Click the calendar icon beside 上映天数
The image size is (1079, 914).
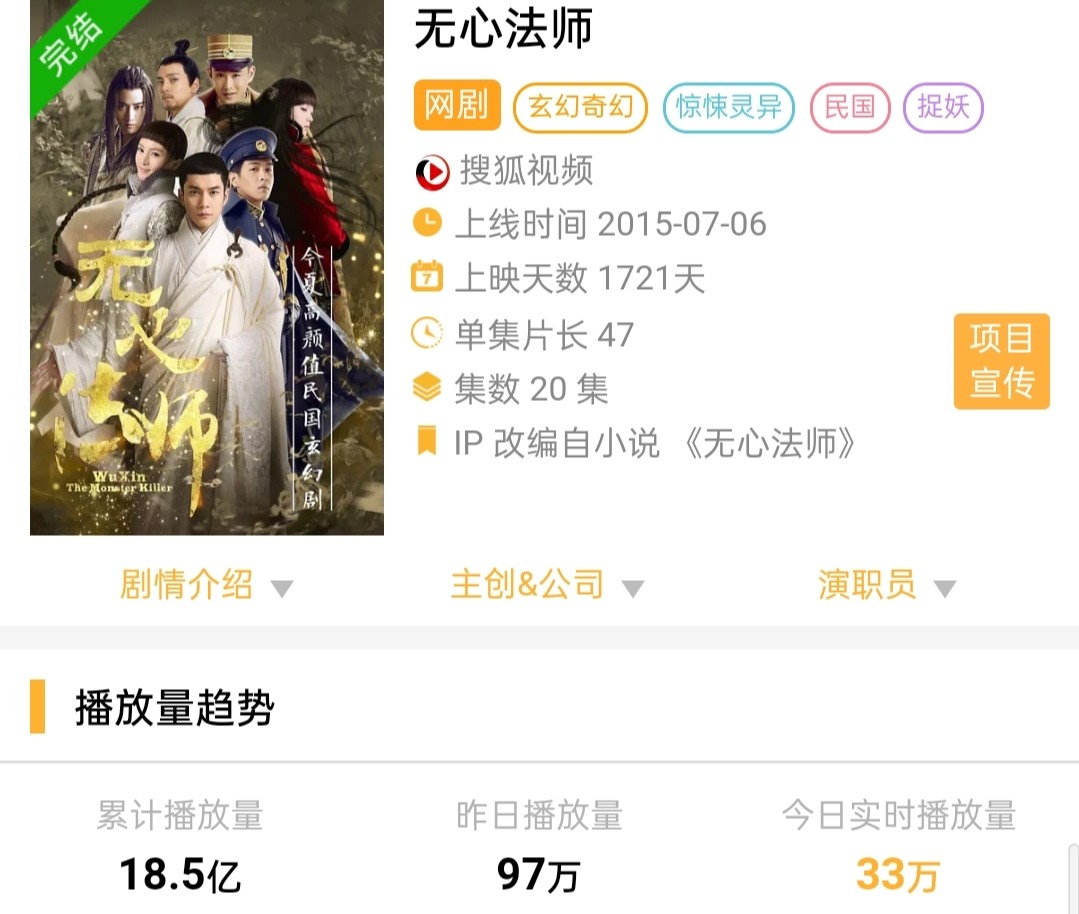427,278
